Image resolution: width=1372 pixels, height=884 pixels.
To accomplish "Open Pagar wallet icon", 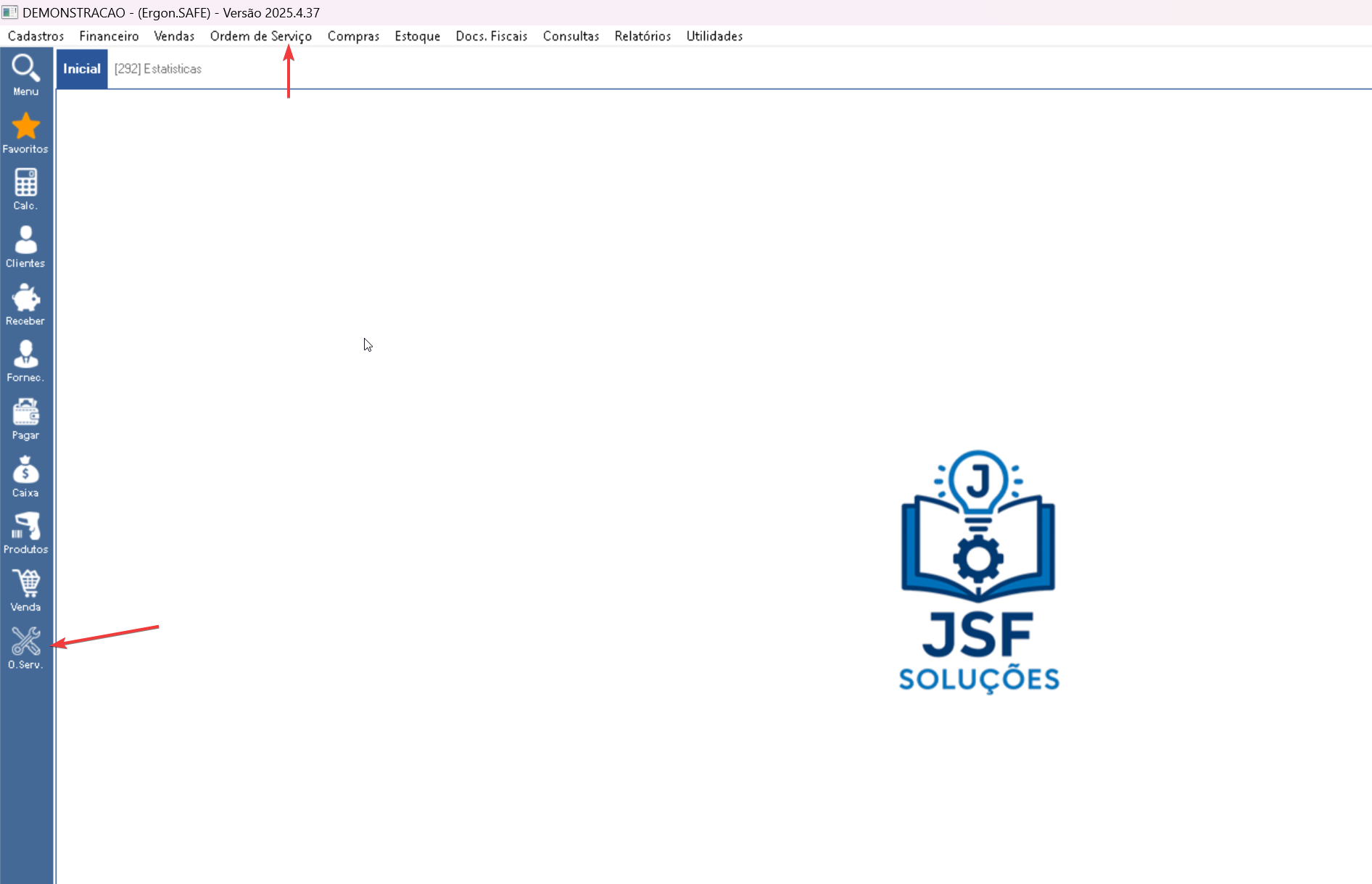I will coord(25,418).
